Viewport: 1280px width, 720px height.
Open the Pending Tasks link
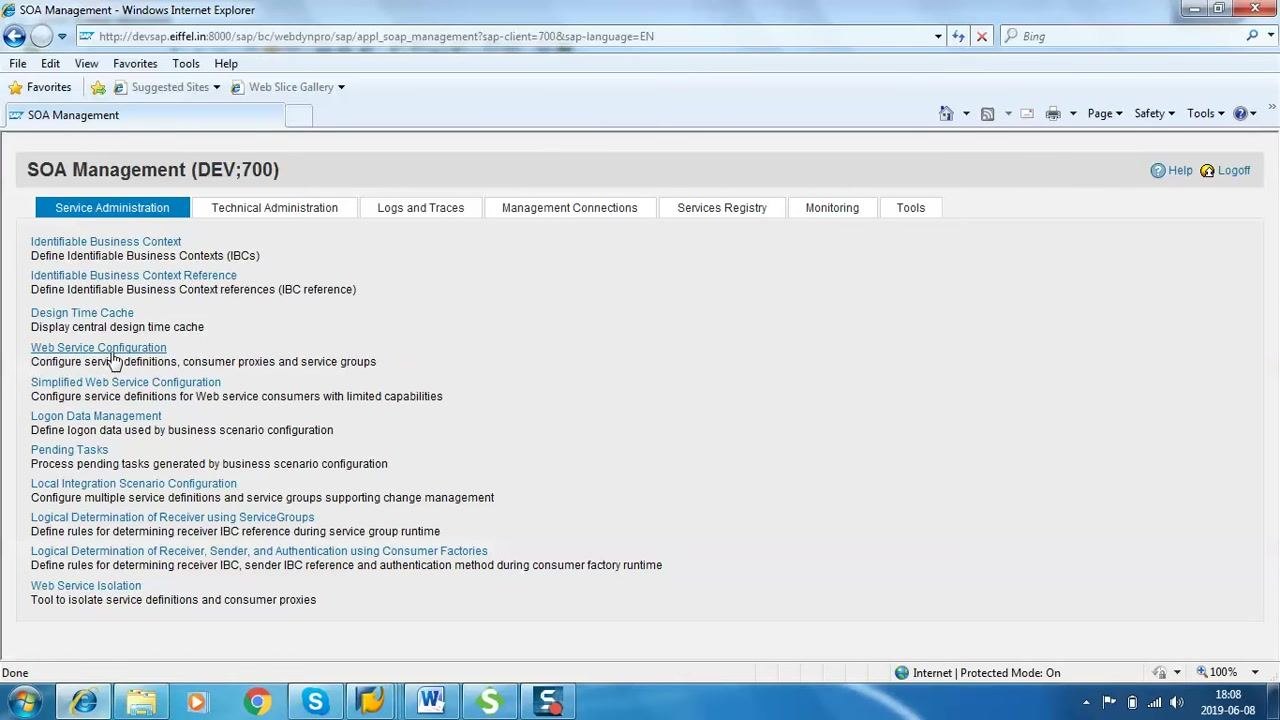pyautogui.click(x=69, y=449)
